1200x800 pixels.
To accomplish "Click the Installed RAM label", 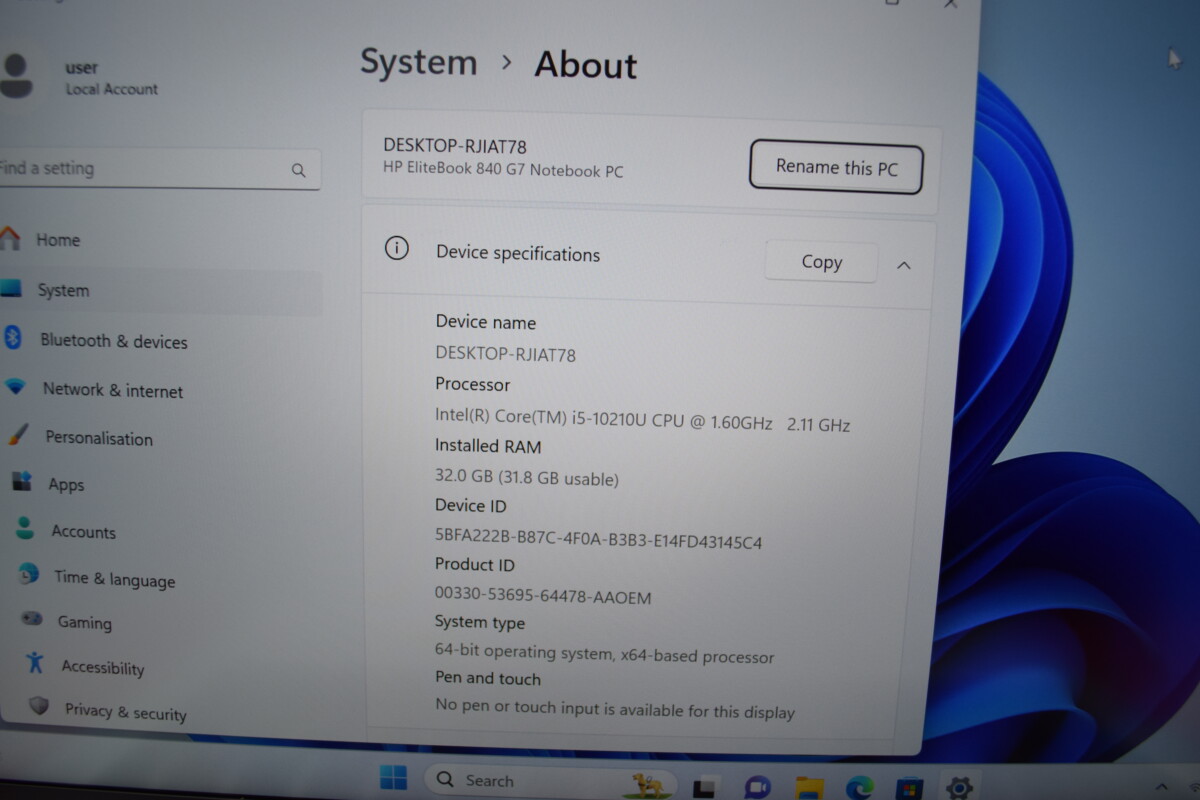I will click(x=488, y=446).
